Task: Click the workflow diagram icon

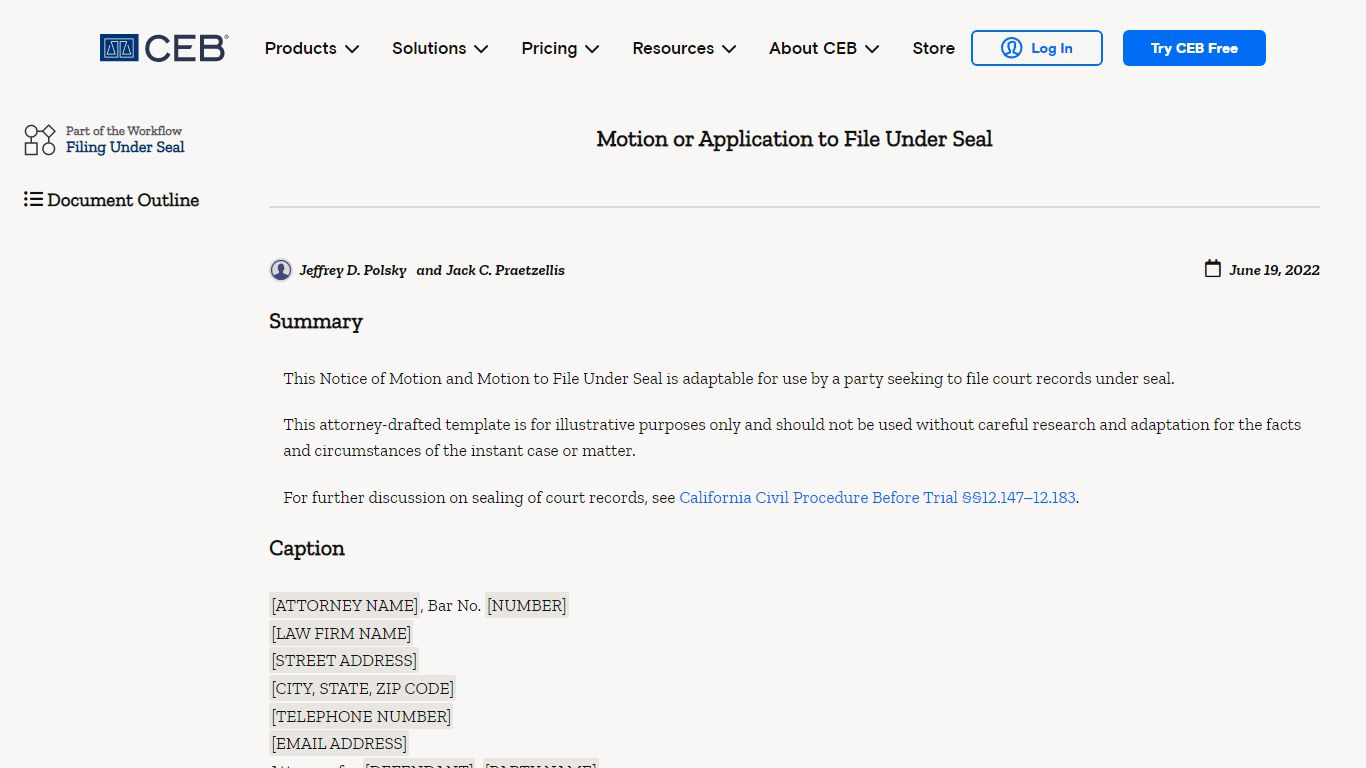Action: 40,140
